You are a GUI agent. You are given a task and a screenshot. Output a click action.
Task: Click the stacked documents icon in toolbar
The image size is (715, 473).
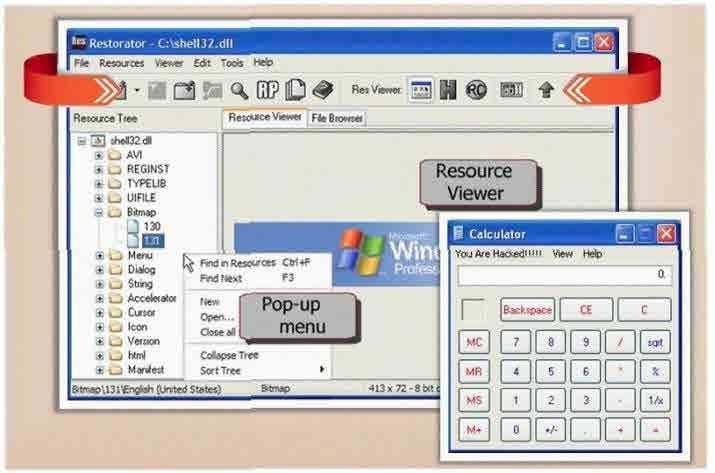[295, 90]
